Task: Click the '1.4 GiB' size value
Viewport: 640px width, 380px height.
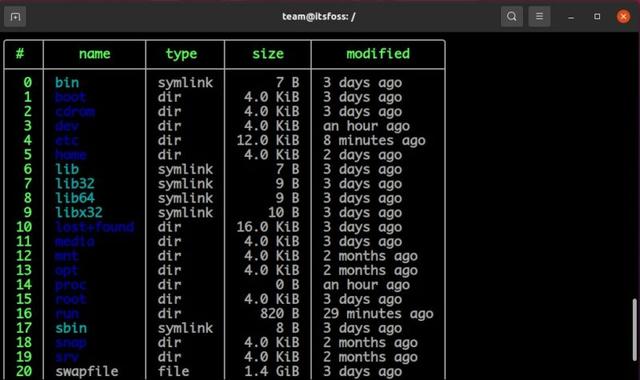Action: 271,371
